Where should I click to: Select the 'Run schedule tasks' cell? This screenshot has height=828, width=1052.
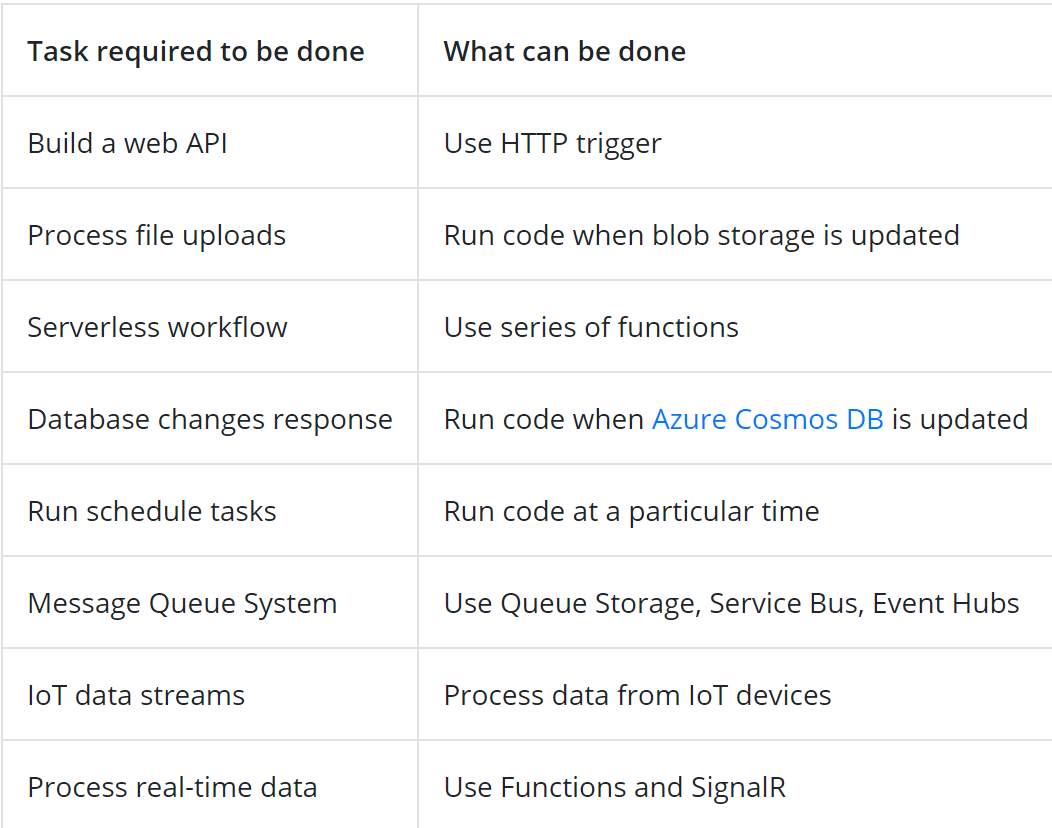(210, 510)
